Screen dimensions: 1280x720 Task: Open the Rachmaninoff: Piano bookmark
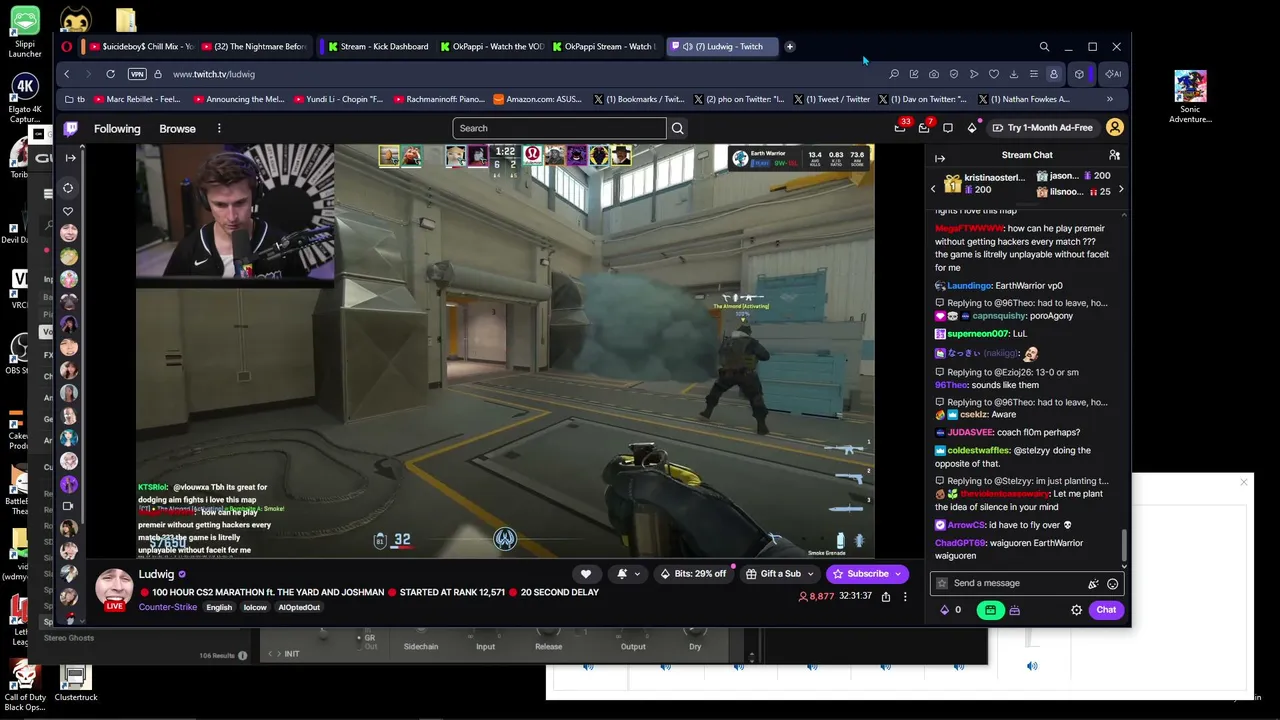point(439,99)
